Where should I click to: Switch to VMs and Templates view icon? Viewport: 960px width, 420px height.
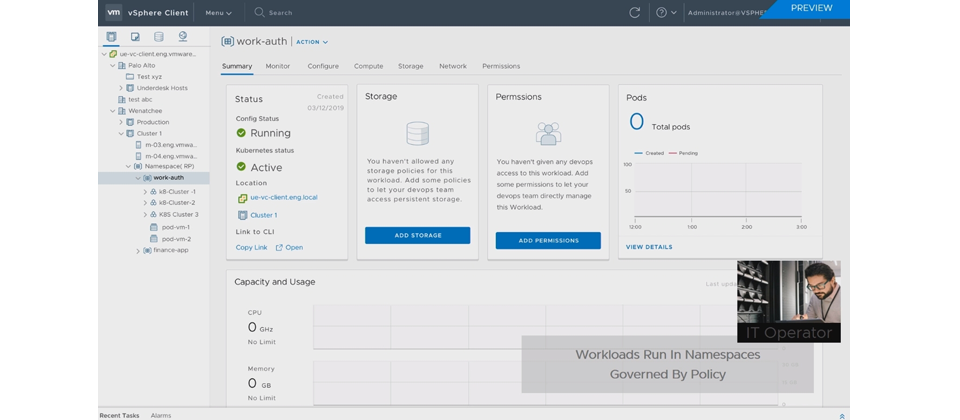(135, 37)
